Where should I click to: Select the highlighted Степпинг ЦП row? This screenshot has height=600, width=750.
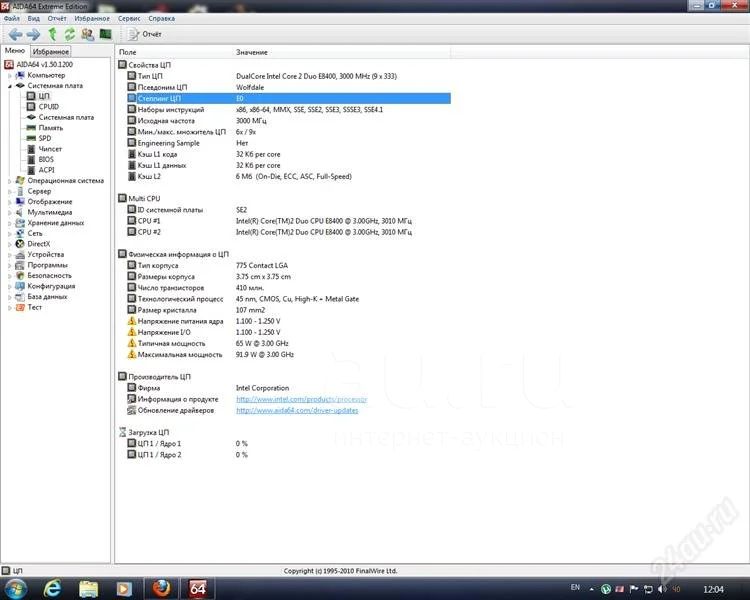click(283, 99)
